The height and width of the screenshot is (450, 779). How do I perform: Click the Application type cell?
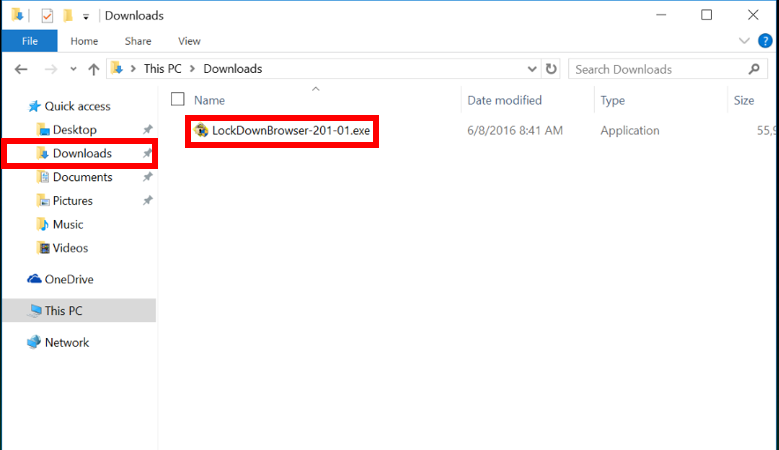(629, 131)
